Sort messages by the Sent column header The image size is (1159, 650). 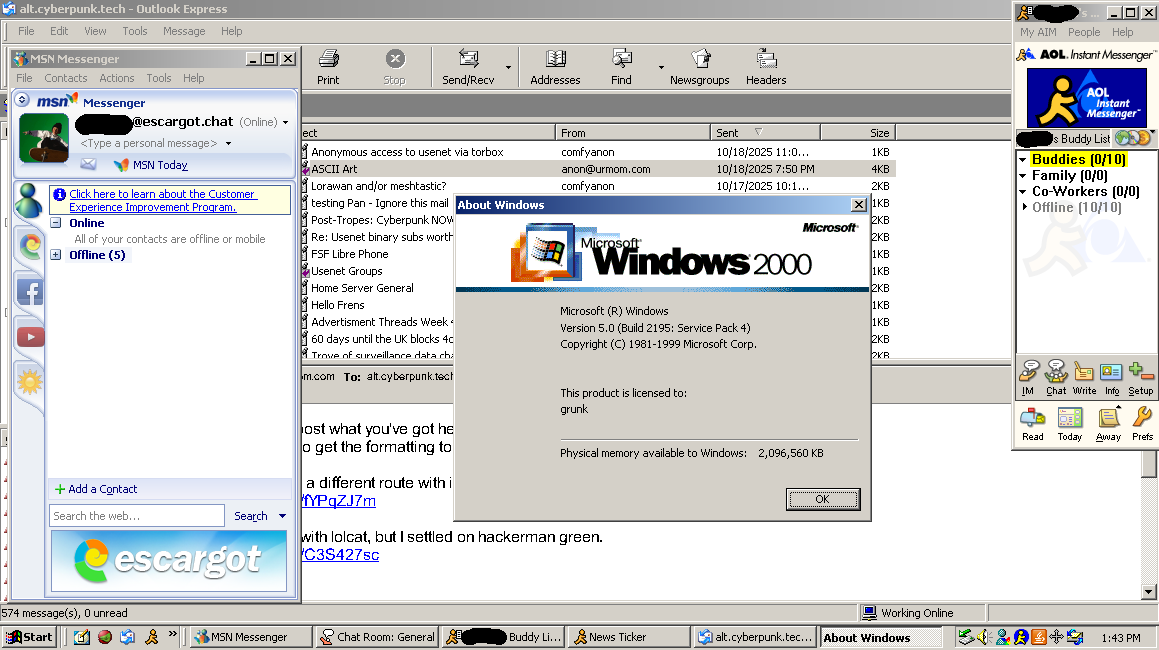pos(765,132)
